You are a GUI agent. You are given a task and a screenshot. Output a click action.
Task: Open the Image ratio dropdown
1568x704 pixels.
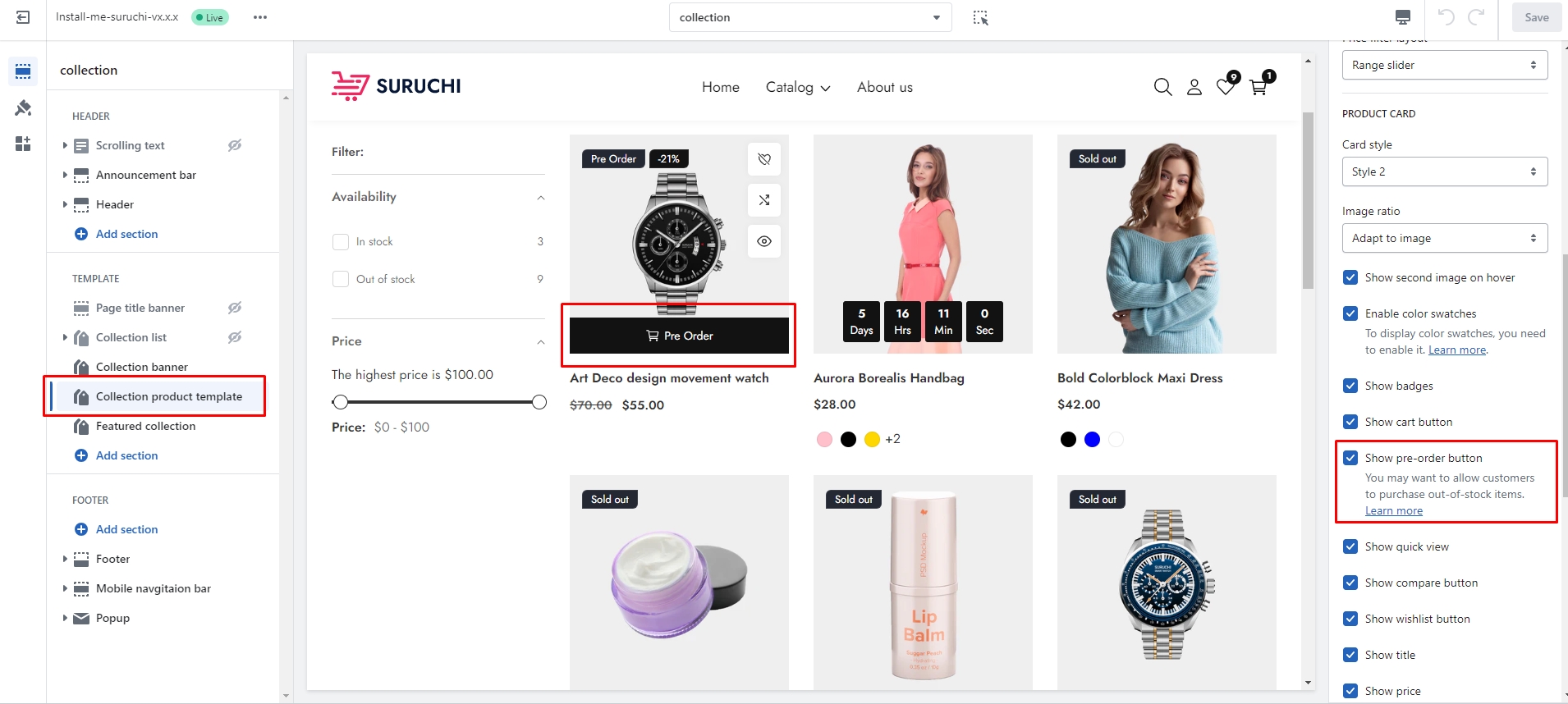click(1444, 238)
